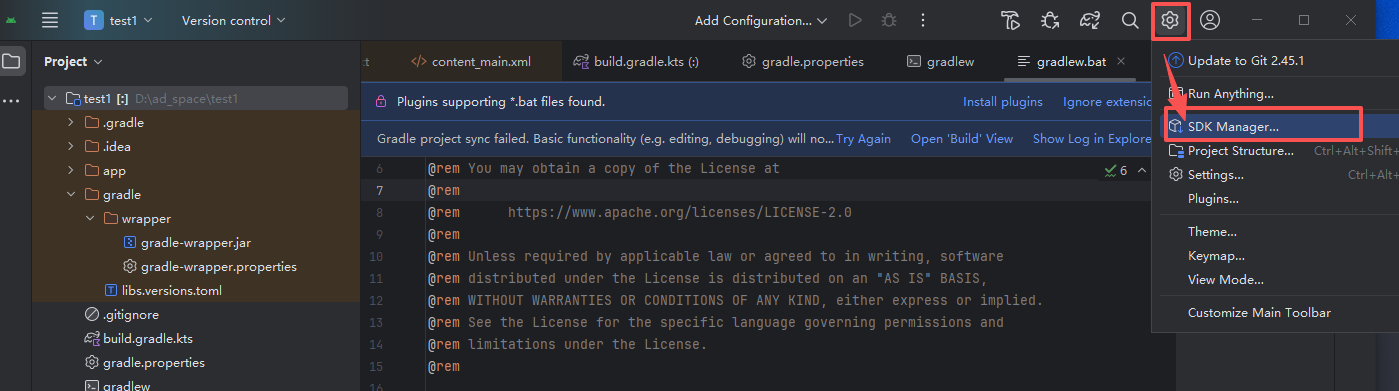Viewport: 1399px width, 391px height.
Task: Open the Project view mode dropdown
Action: (x=73, y=61)
